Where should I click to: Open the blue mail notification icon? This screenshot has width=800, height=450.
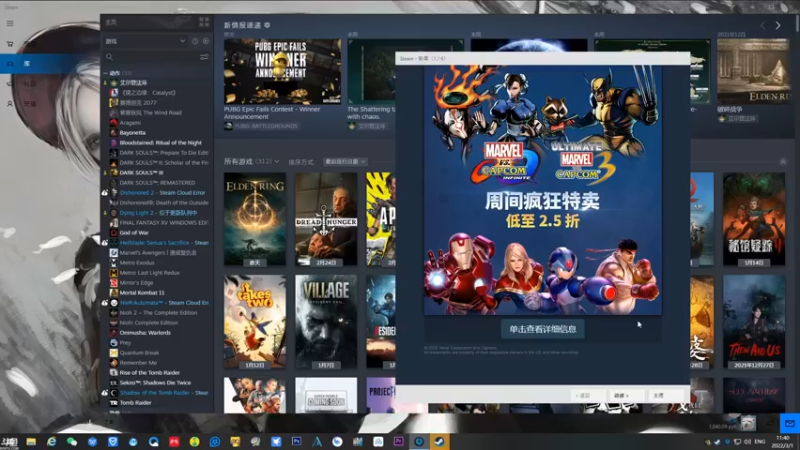789,423
